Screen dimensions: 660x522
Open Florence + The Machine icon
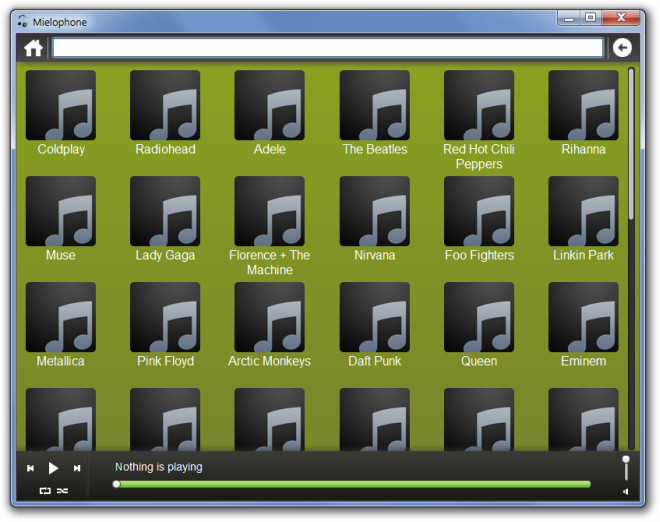(269, 211)
